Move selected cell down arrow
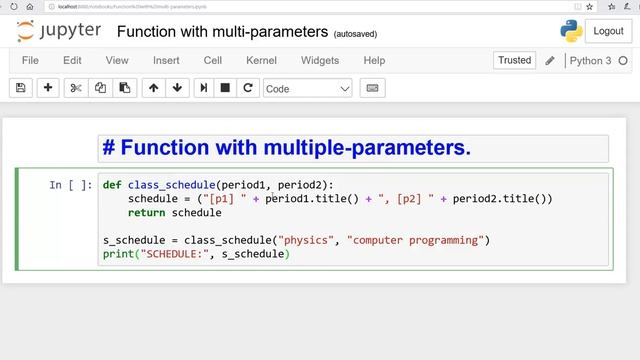 (x=177, y=88)
